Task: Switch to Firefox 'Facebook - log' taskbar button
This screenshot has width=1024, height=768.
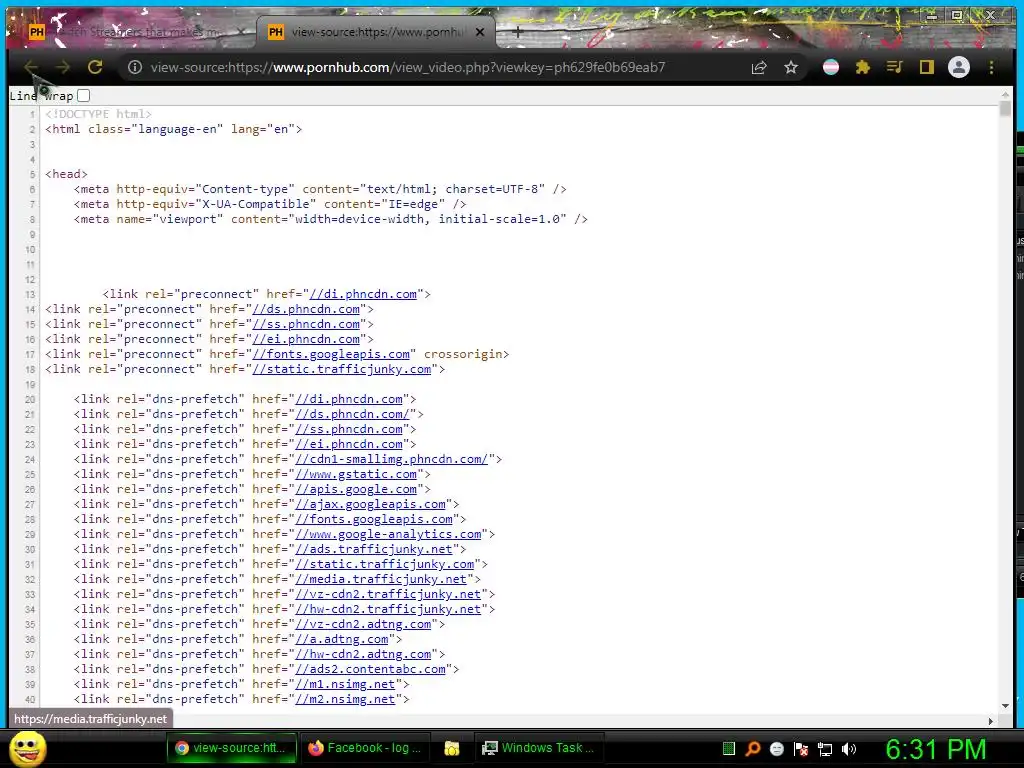Action: coord(365,748)
